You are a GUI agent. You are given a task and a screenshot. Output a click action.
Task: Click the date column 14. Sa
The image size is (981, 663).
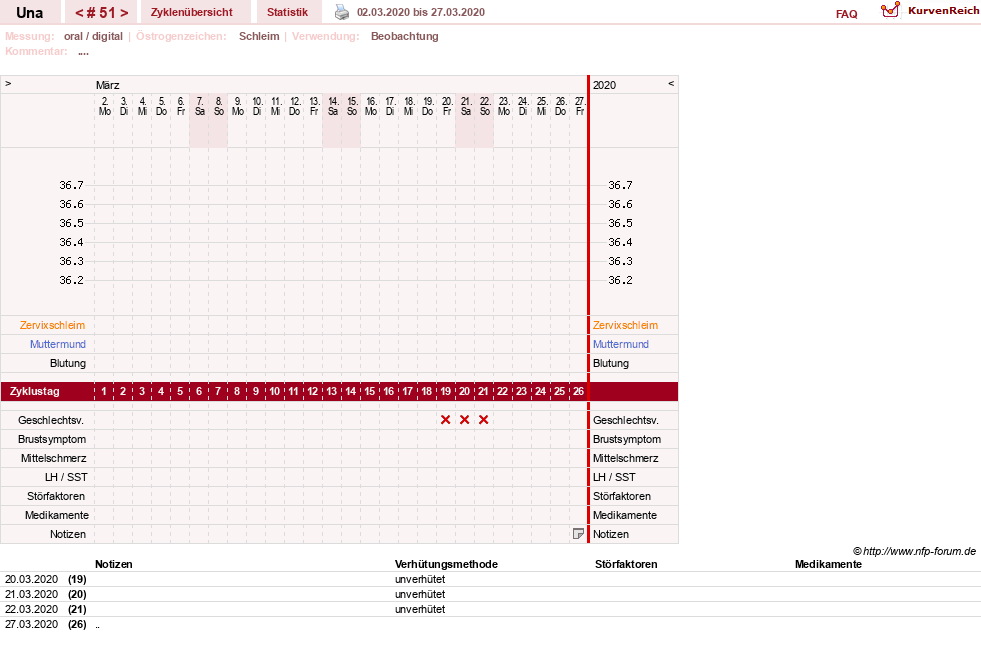333,106
